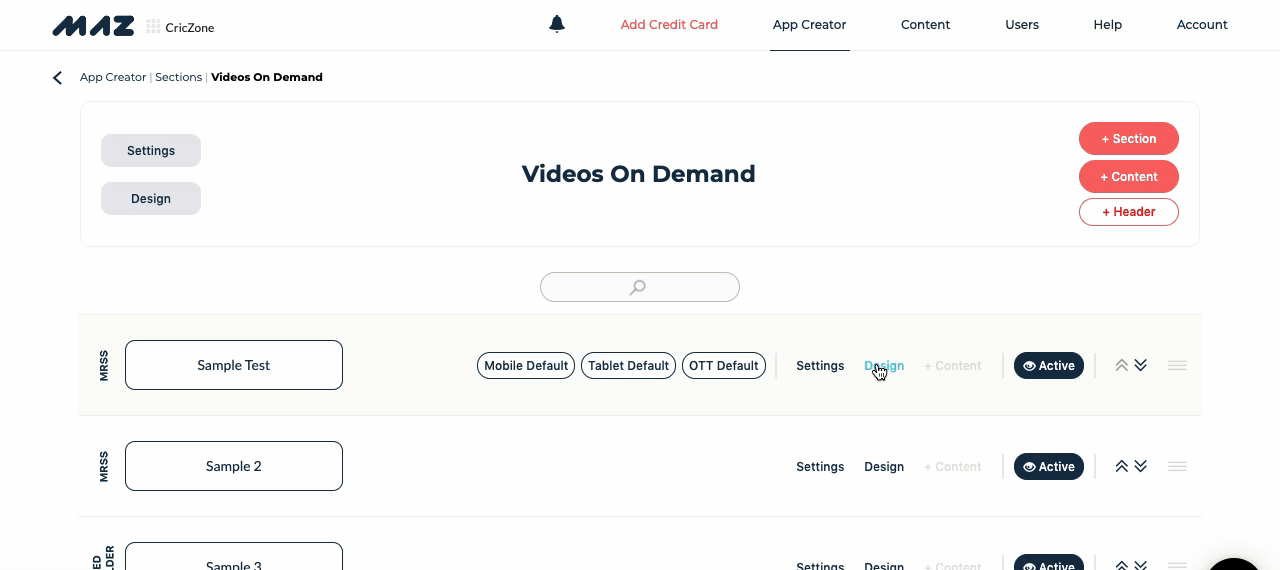The width and height of the screenshot is (1280, 570).
Task: Open the Help menu
Action: (1107, 24)
